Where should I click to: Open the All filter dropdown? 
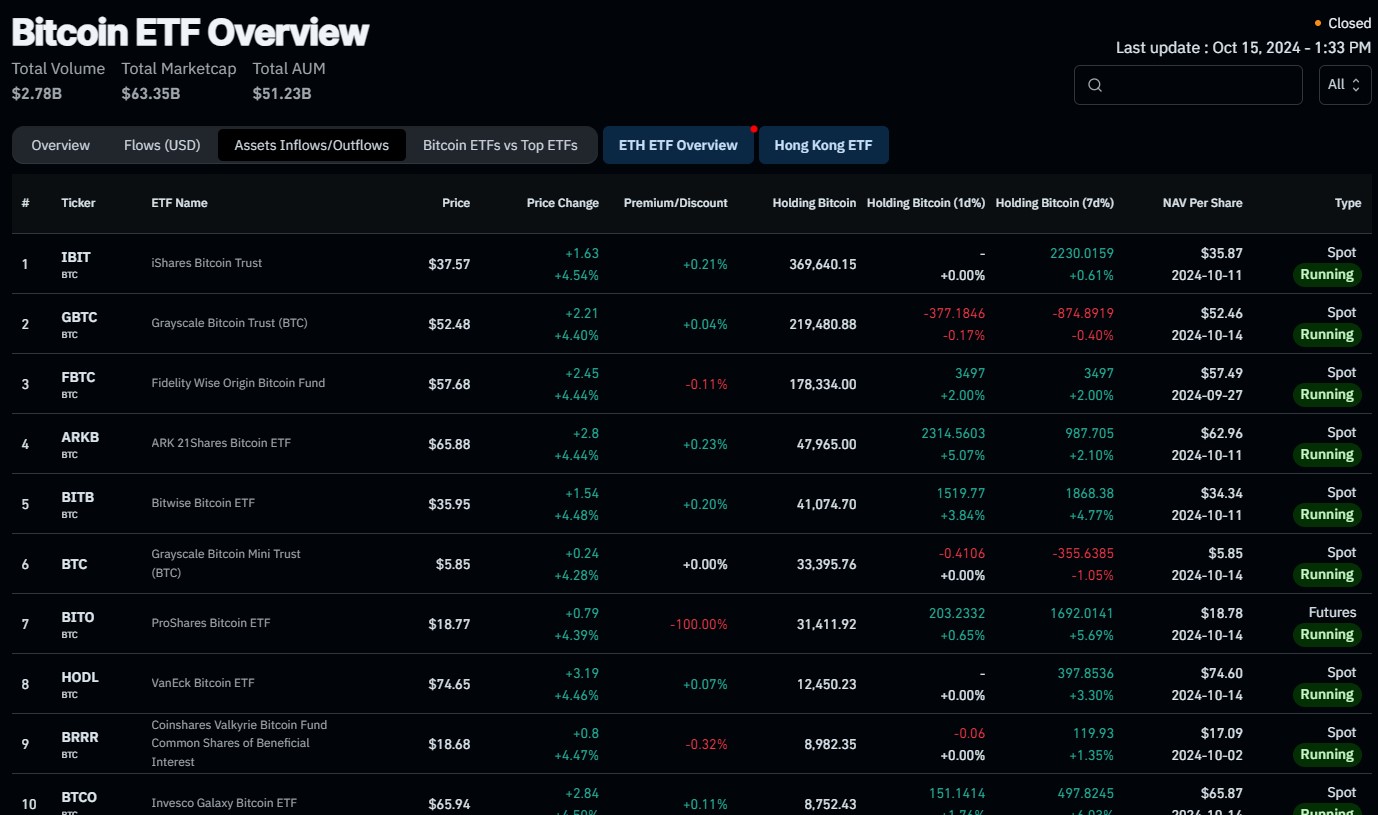[1345, 85]
